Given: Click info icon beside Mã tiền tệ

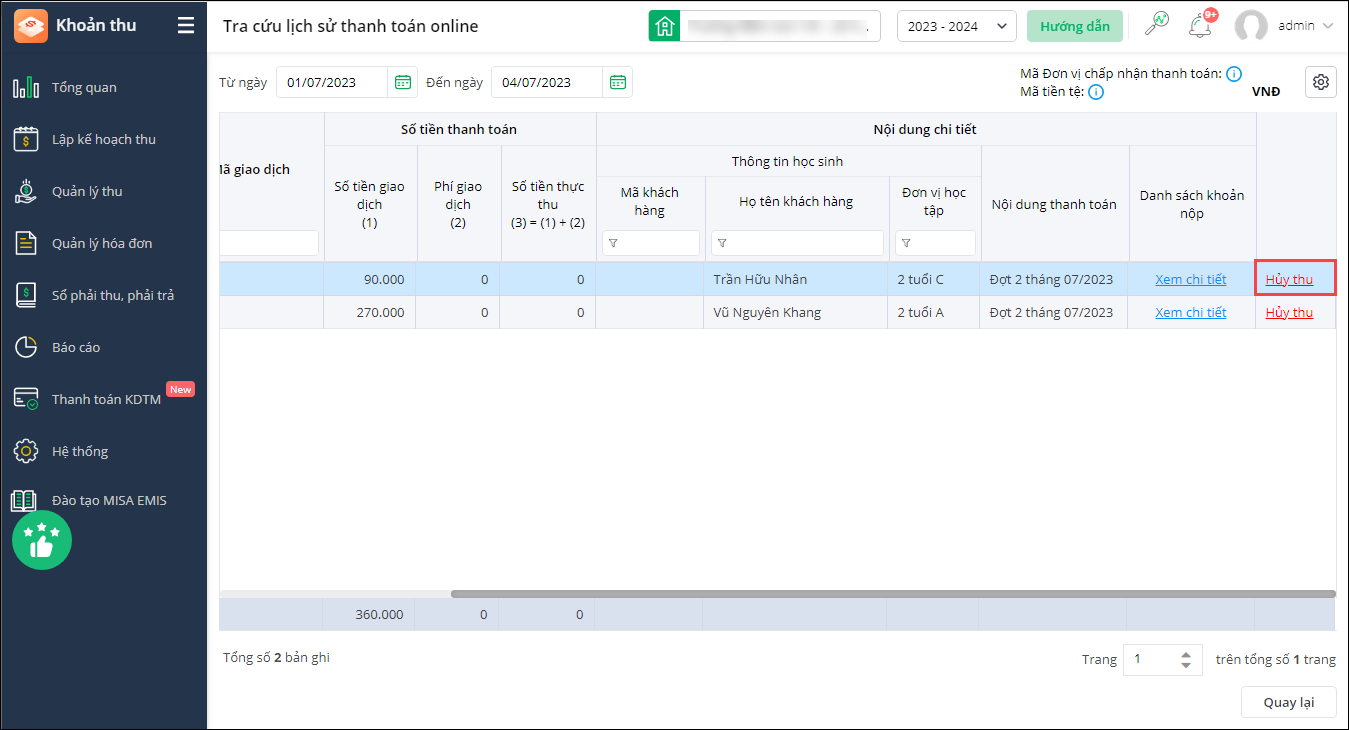Looking at the screenshot, I should tap(1096, 92).
